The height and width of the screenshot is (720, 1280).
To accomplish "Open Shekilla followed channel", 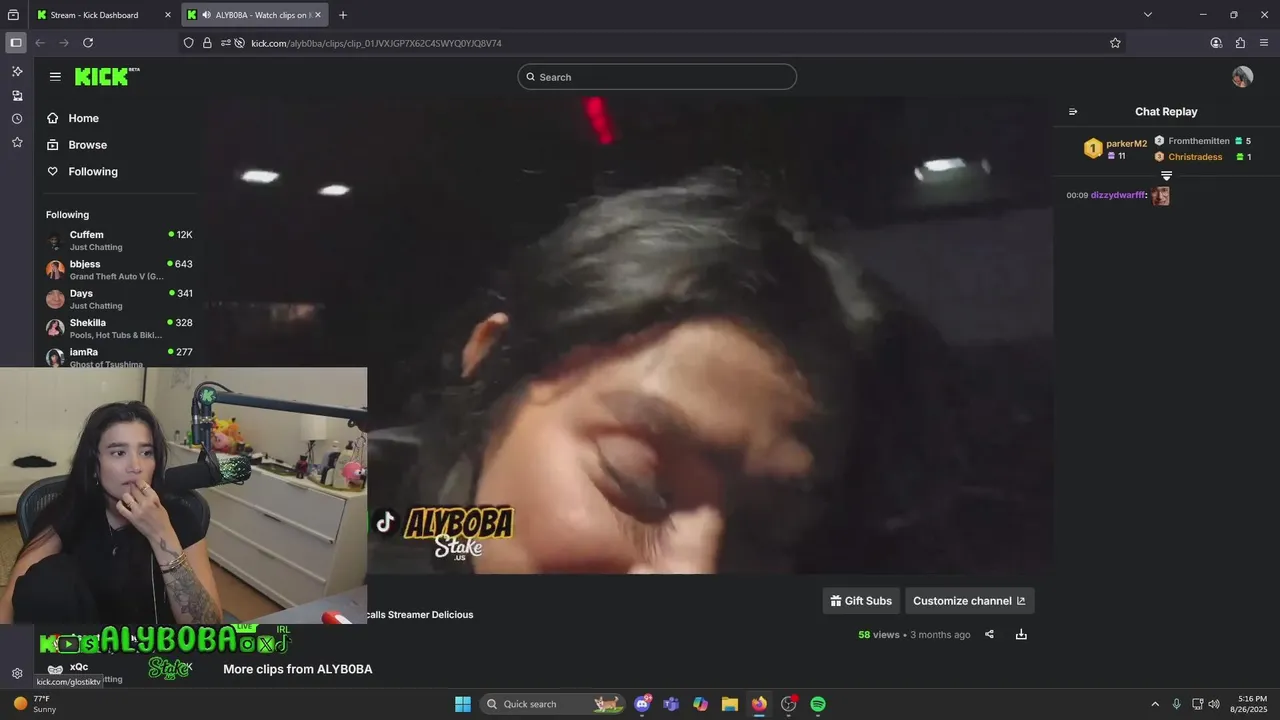I will tap(119, 329).
